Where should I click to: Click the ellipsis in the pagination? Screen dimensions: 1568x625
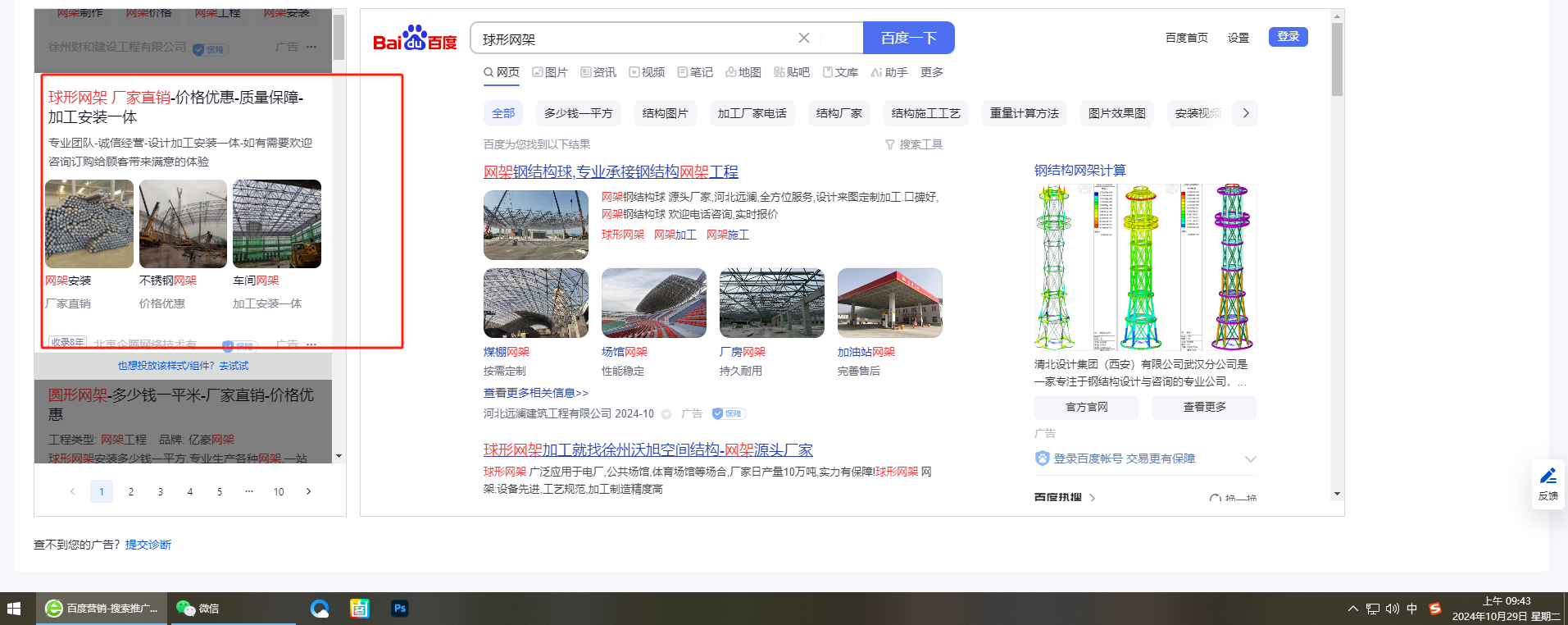[x=249, y=491]
